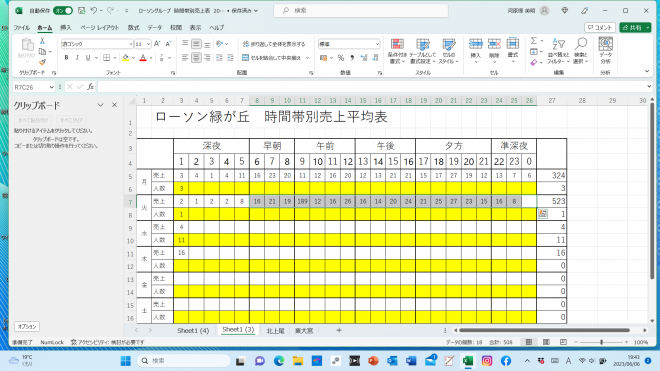Expand the font name dropdown
This screenshot has width=660, height=371.
click(x=130, y=44)
